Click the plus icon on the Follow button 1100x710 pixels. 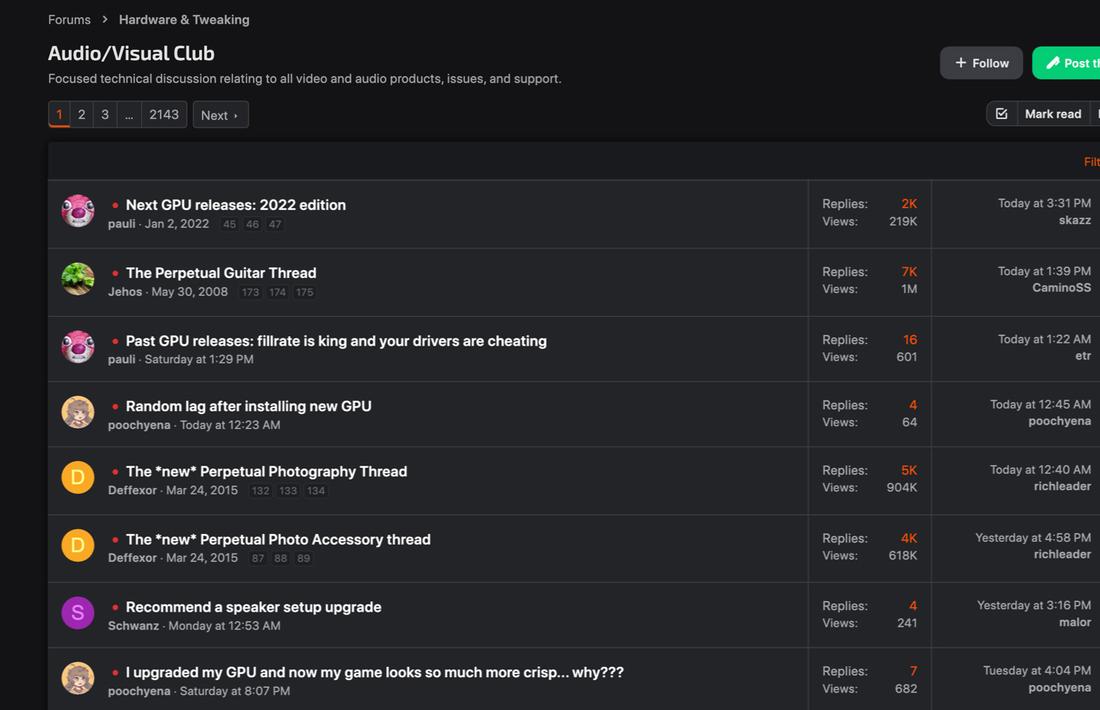pos(961,63)
